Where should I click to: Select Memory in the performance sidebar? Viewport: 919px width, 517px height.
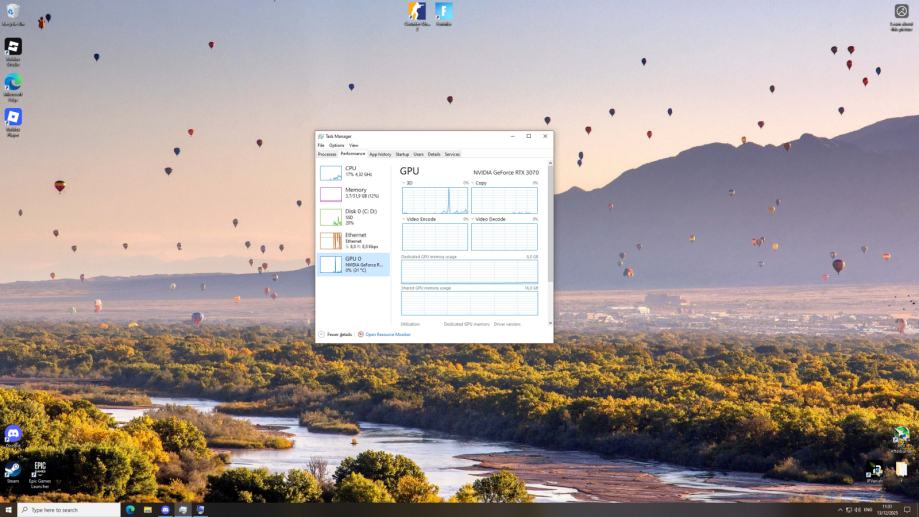tap(353, 193)
